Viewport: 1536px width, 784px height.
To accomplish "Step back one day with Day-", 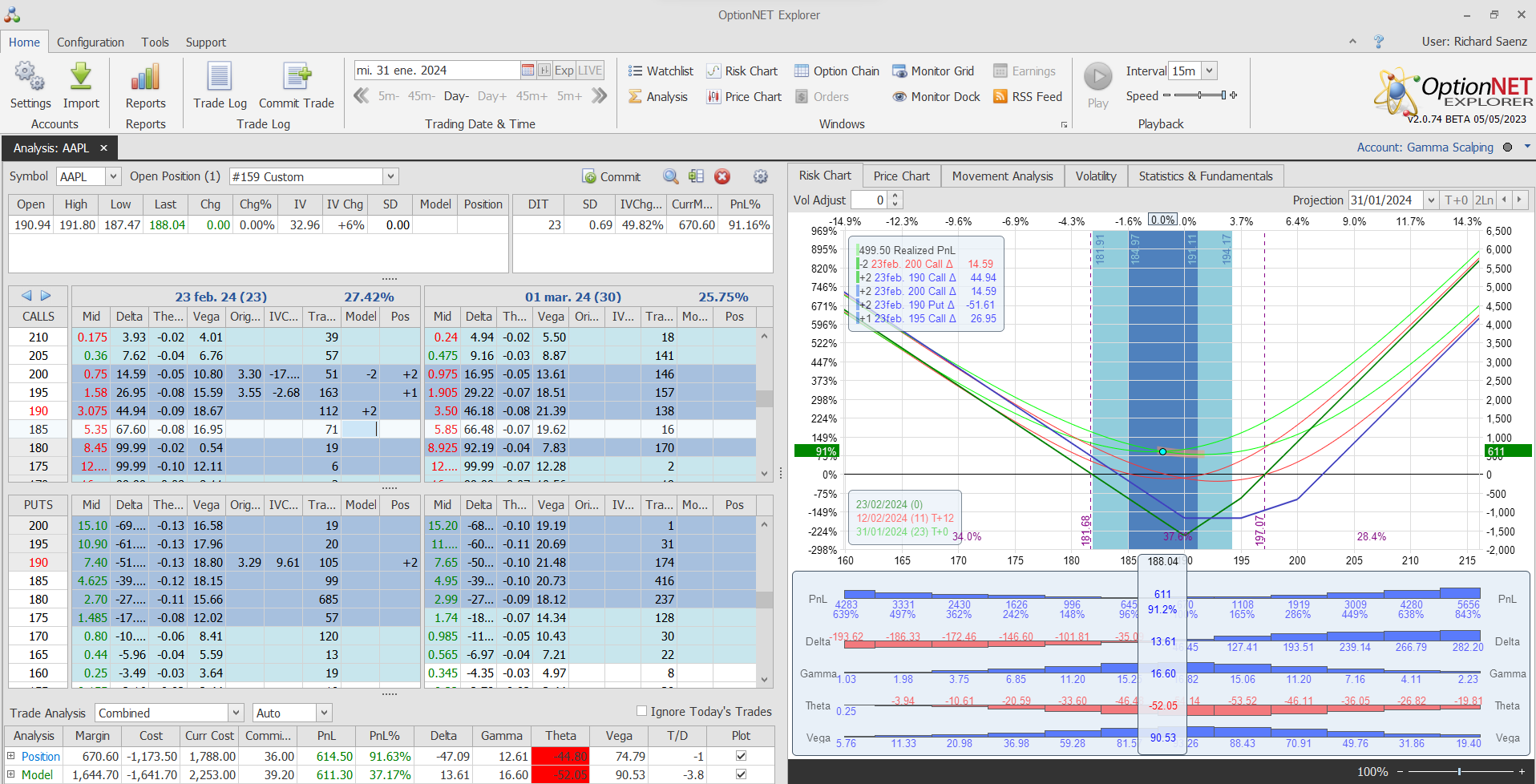I will (x=456, y=96).
